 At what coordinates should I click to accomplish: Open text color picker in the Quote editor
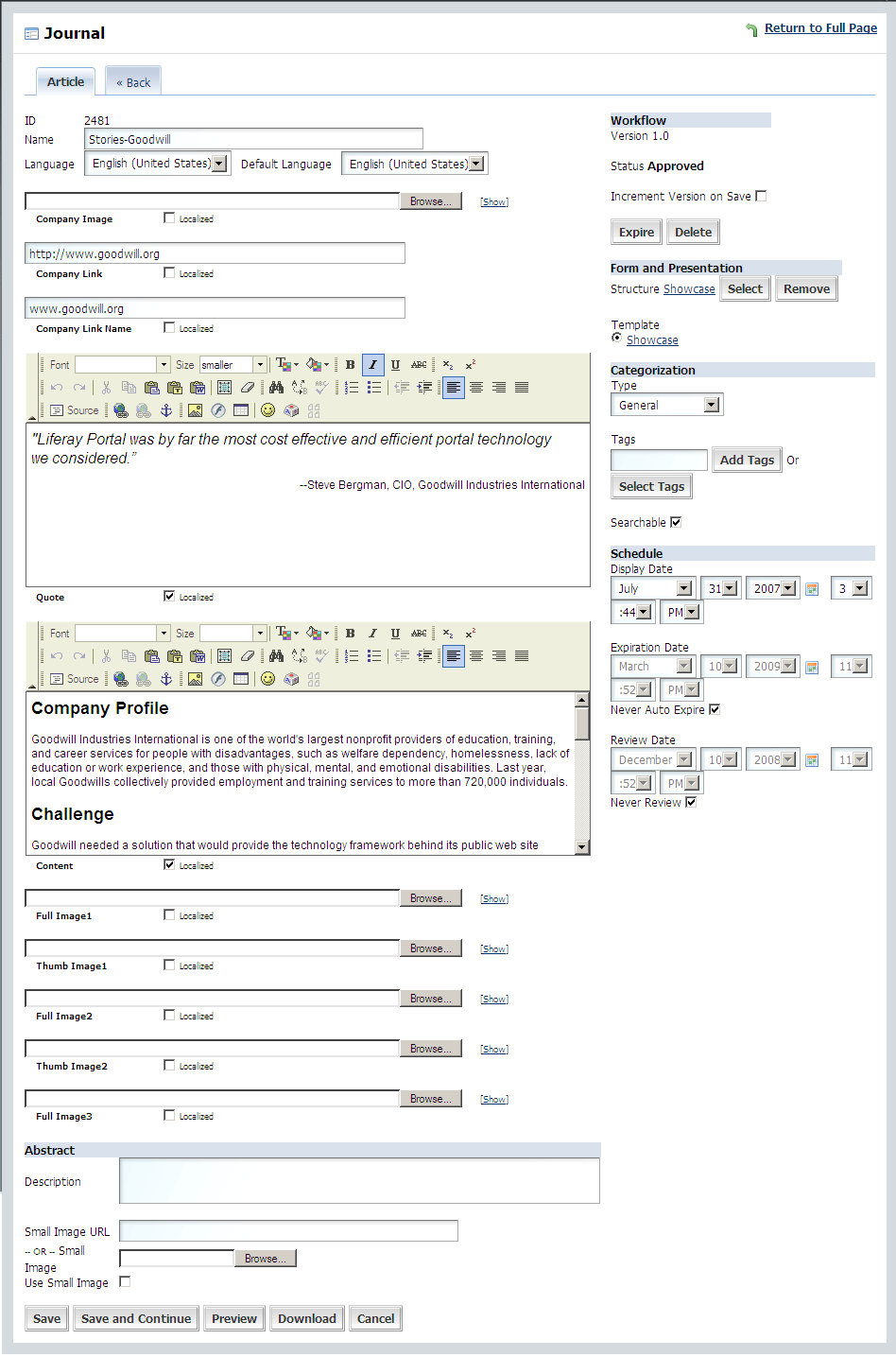[286, 365]
